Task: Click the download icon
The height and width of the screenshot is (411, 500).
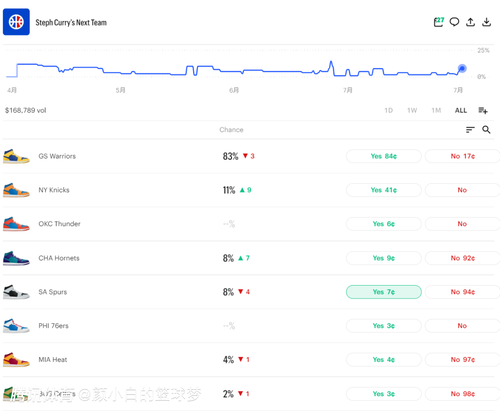Action: [487, 22]
